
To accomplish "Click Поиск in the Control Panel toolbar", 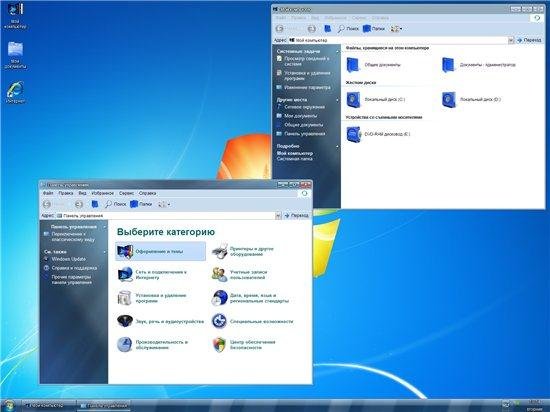I will coord(115,204).
